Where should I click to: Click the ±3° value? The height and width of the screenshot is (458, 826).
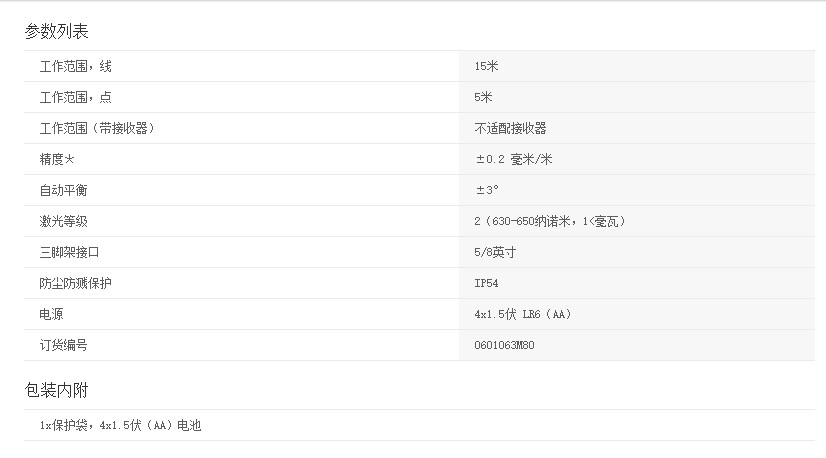(487, 190)
